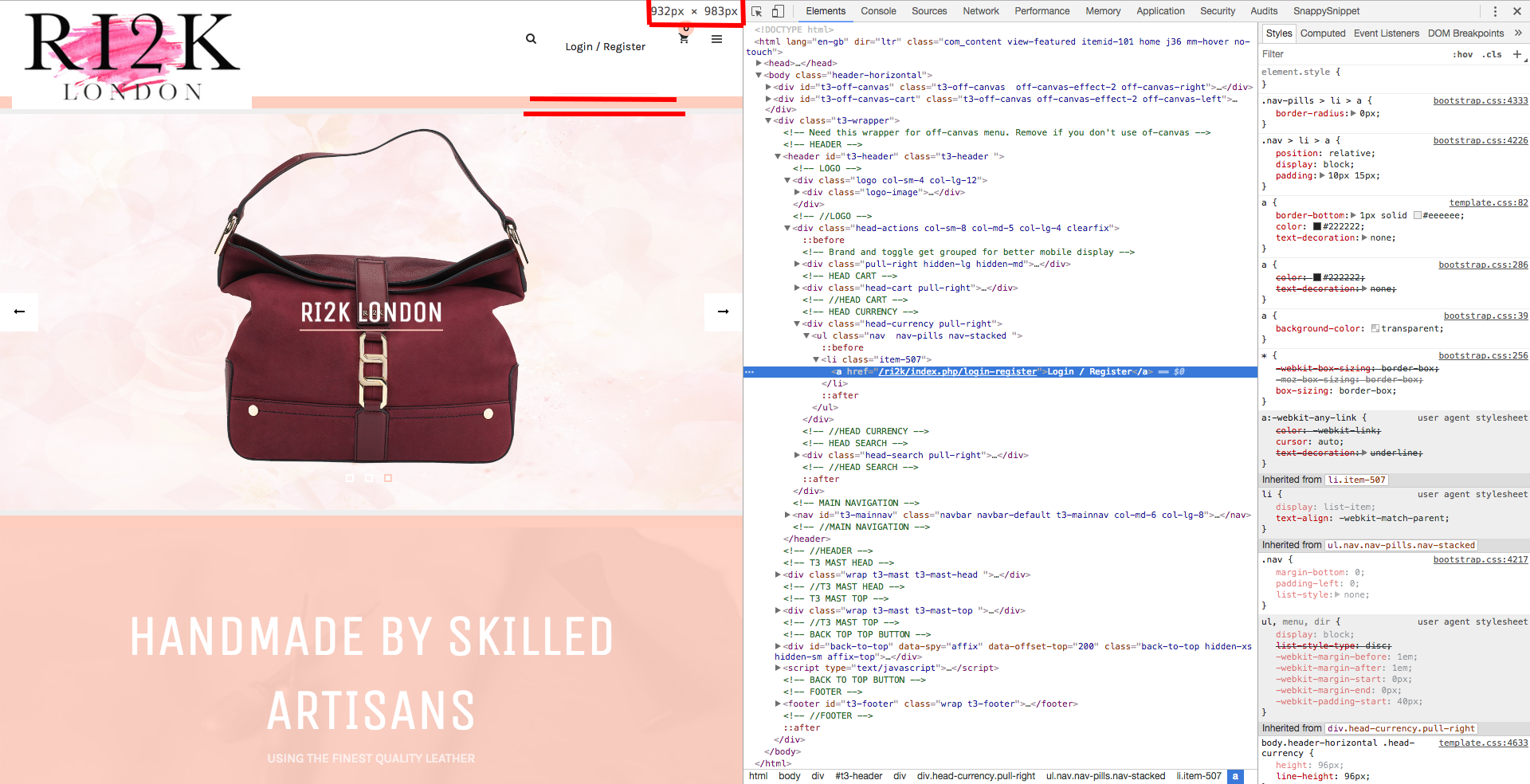Open the Audits tab
Viewport: 1530px width, 784px height.
coord(1264,11)
